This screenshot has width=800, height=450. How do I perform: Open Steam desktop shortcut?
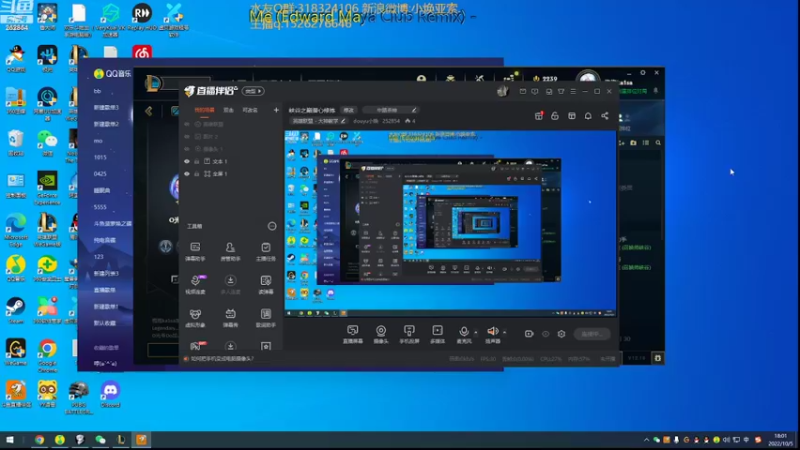15,311
